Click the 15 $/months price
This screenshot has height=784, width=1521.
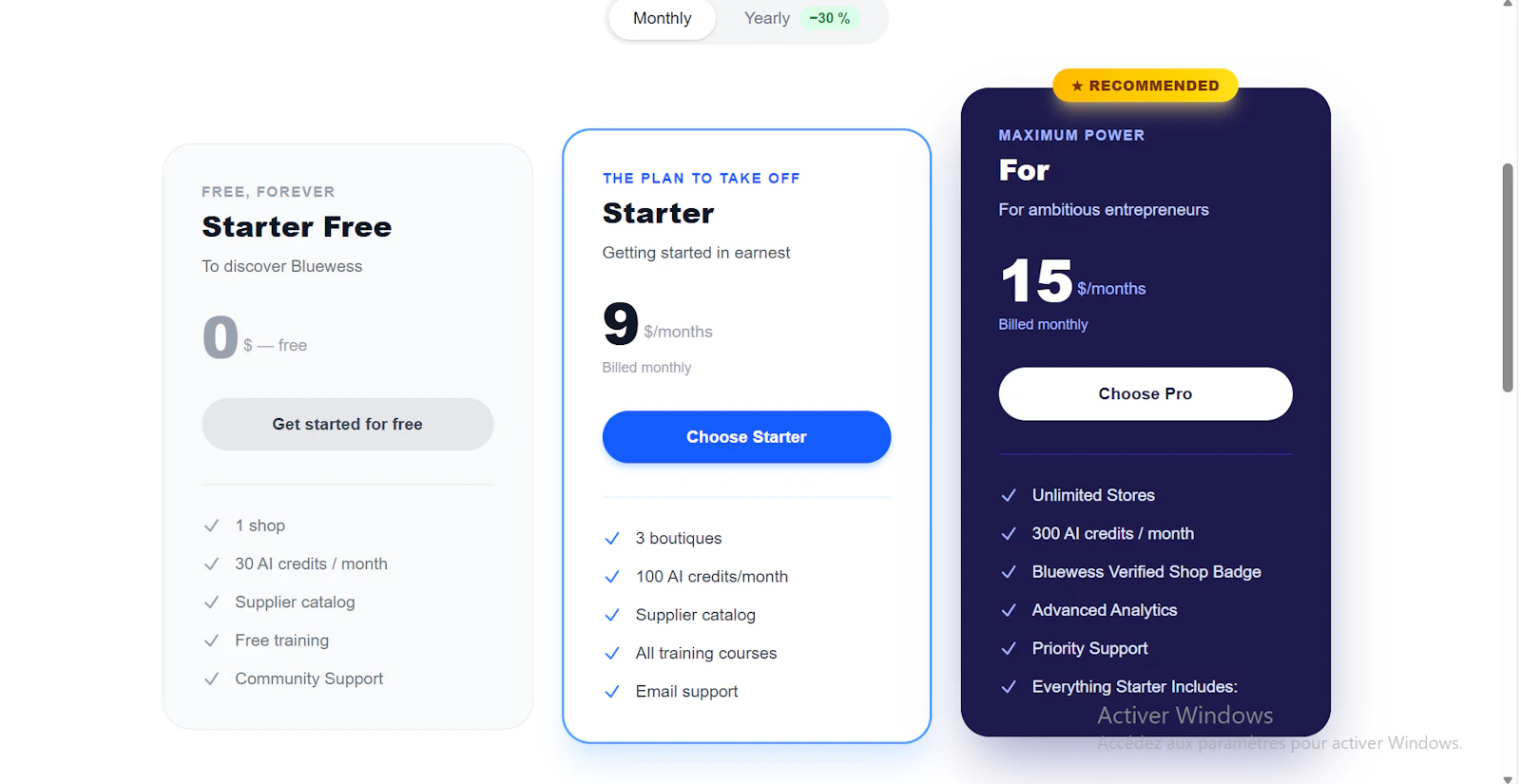pyautogui.click(x=1072, y=281)
